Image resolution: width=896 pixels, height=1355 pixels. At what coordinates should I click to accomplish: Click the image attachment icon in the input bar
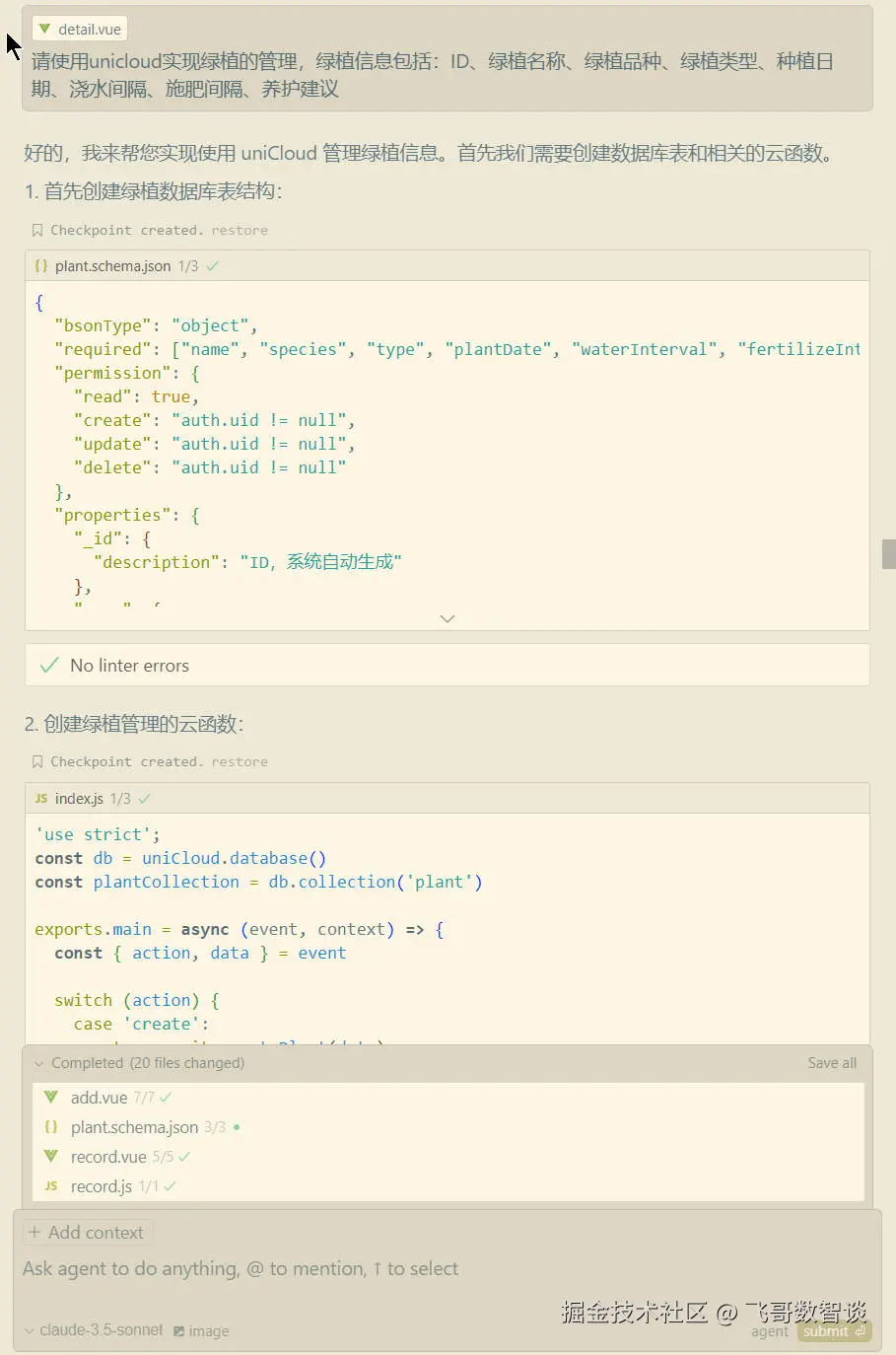(180, 1330)
